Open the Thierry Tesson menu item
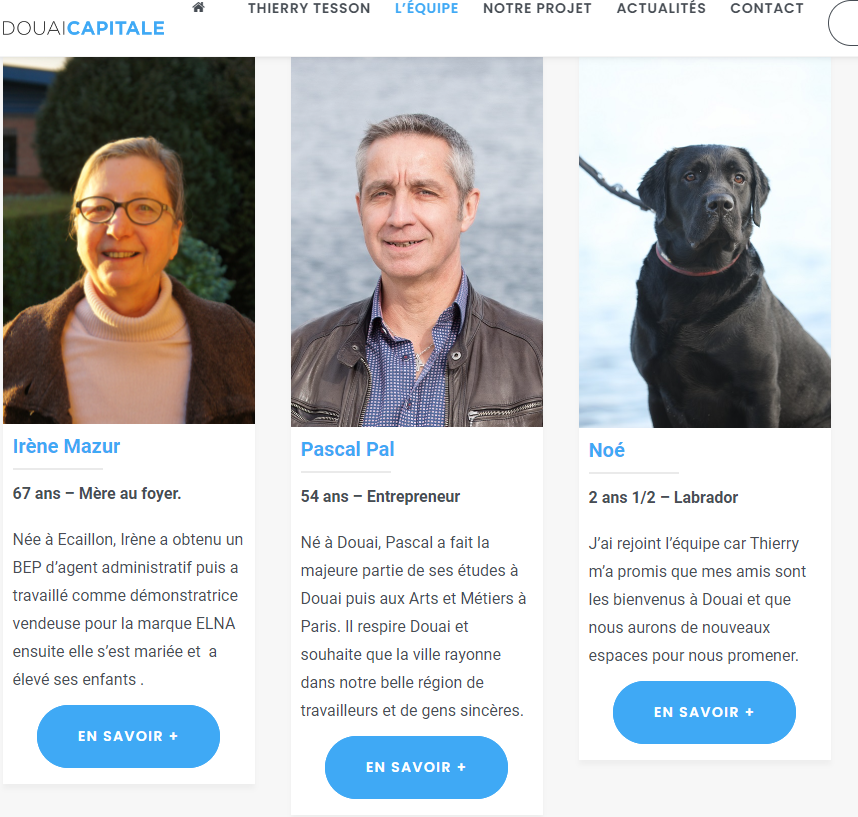 coord(309,8)
